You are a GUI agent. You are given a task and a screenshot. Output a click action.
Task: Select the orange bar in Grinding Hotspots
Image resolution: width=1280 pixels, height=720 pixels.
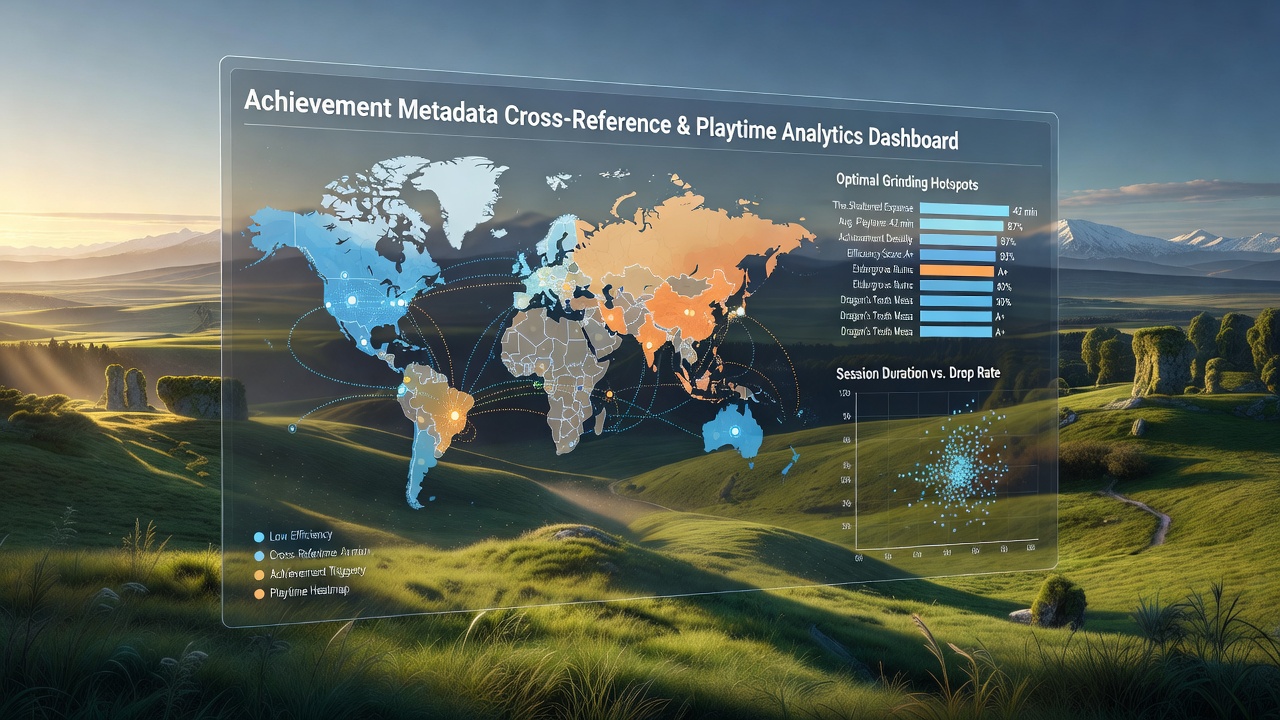pyautogui.click(x=955, y=270)
